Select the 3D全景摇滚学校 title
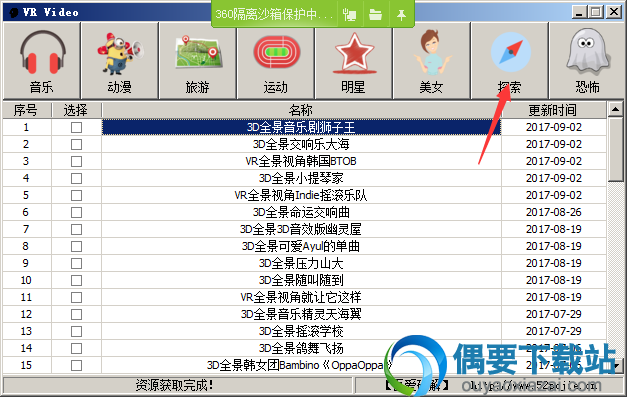627x397 pixels. [x=301, y=331]
